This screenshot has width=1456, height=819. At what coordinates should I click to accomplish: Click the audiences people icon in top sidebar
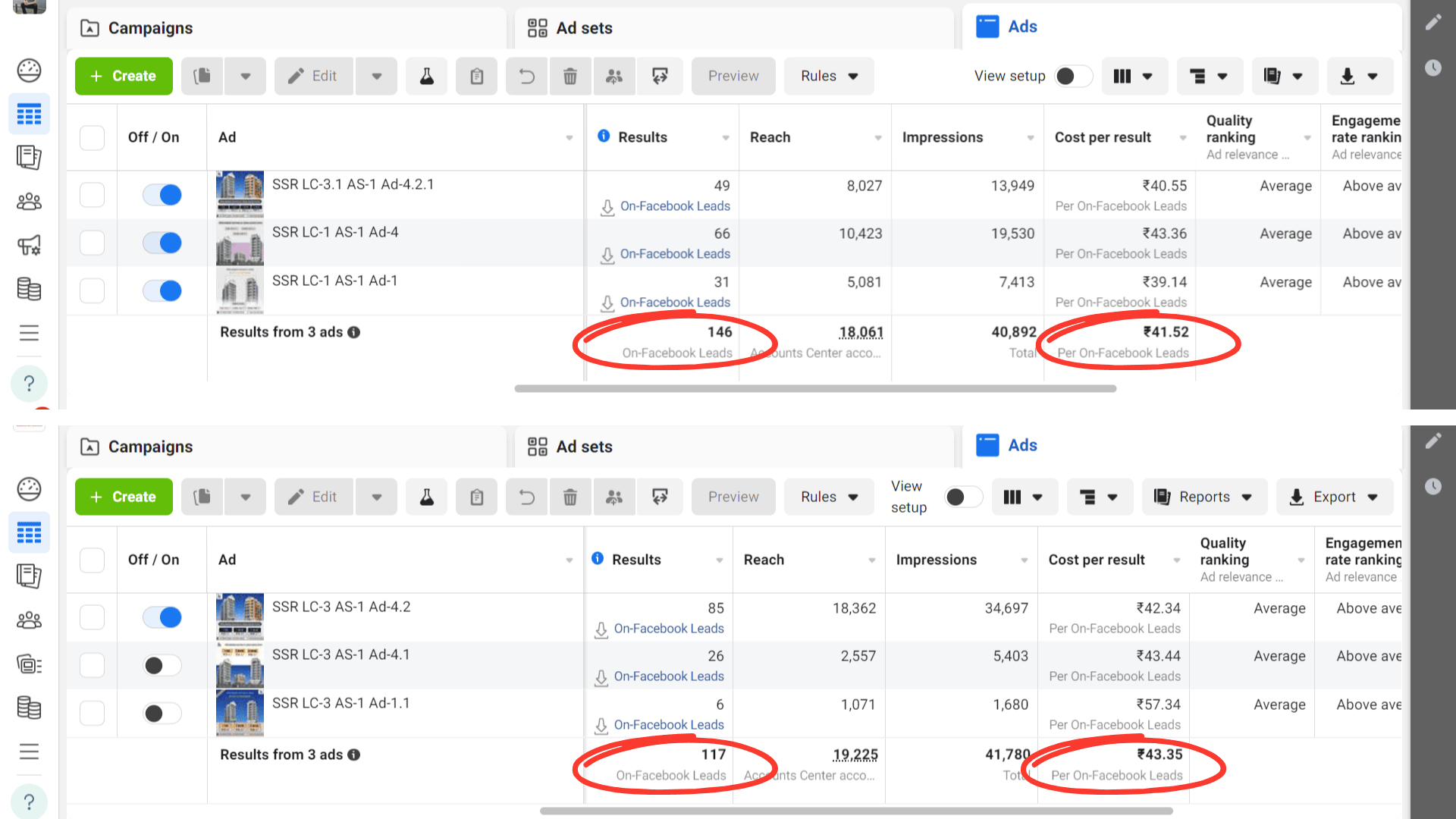point(29,202)
